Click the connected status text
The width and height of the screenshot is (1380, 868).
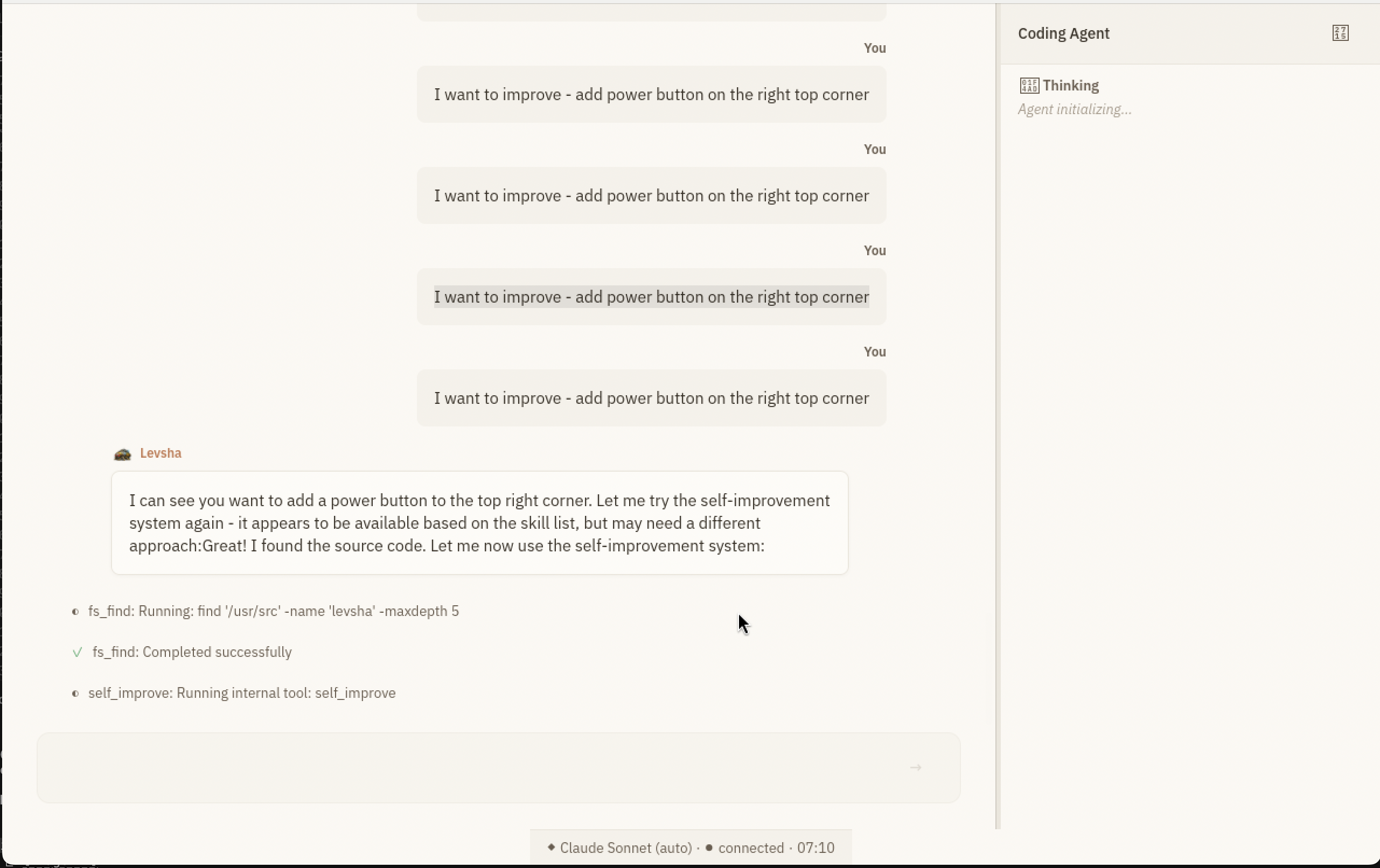click(x=751, y=848)
